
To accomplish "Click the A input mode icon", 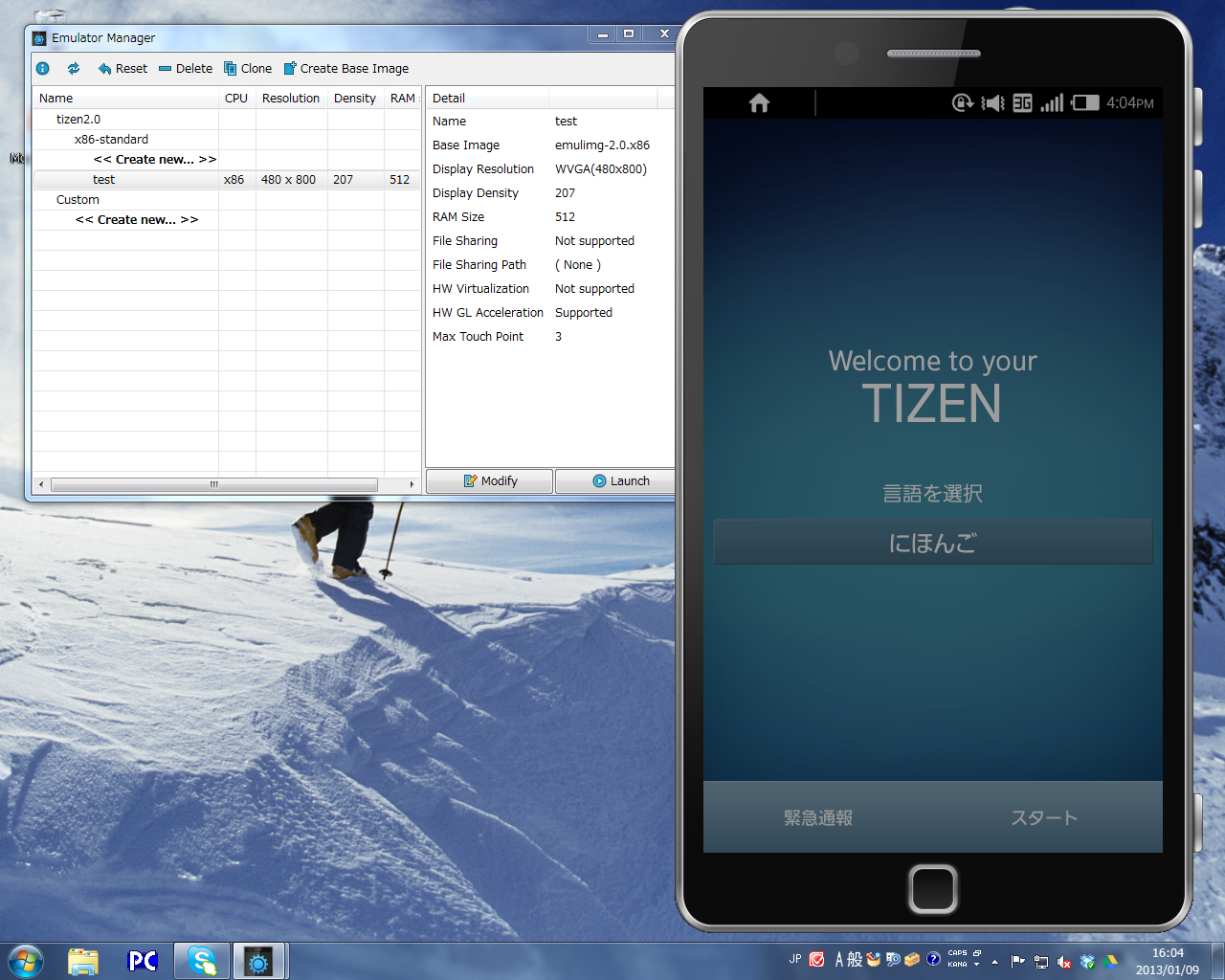I will [x=839, y=959].
